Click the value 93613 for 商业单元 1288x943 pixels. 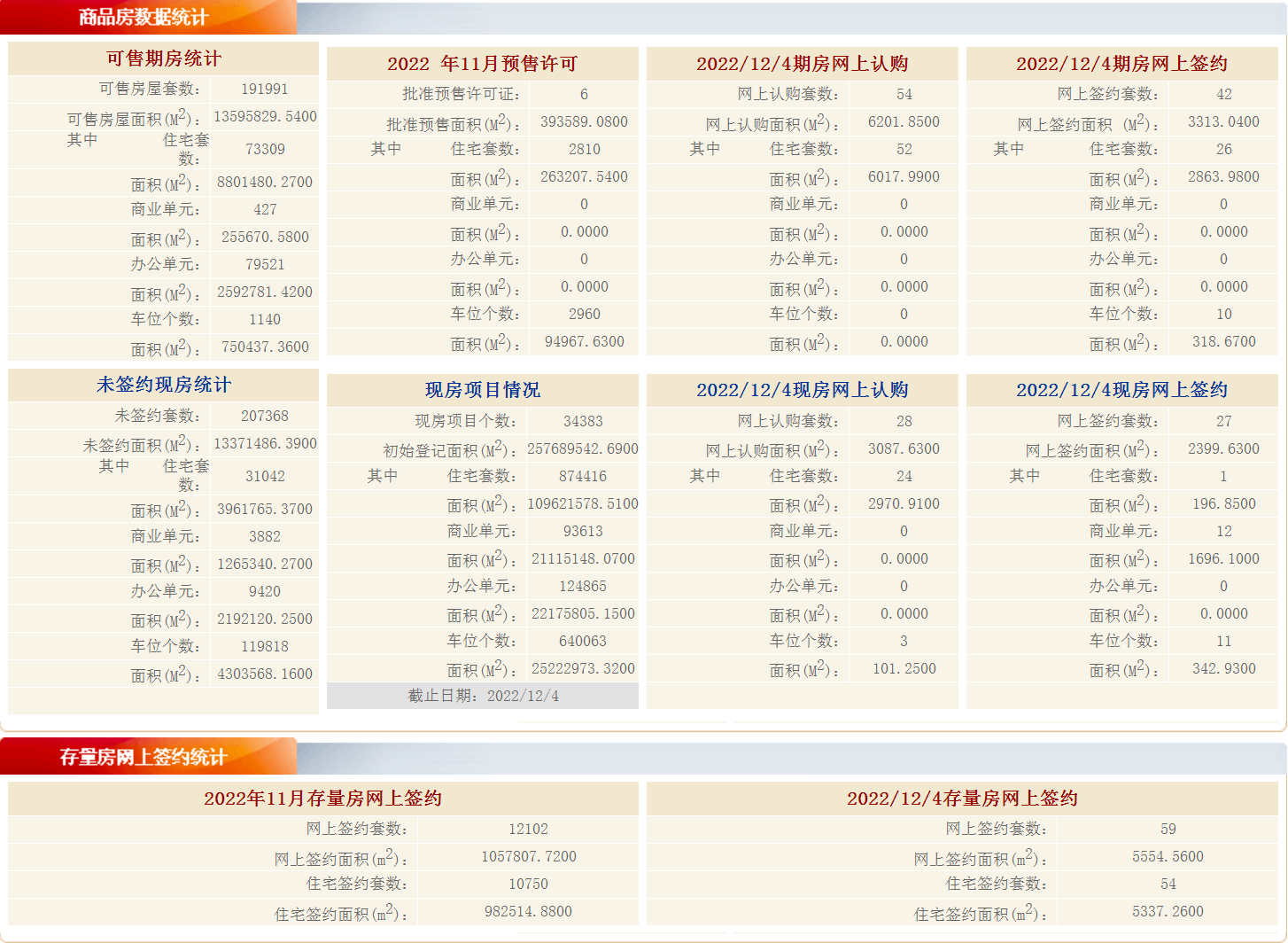[583, 531]
